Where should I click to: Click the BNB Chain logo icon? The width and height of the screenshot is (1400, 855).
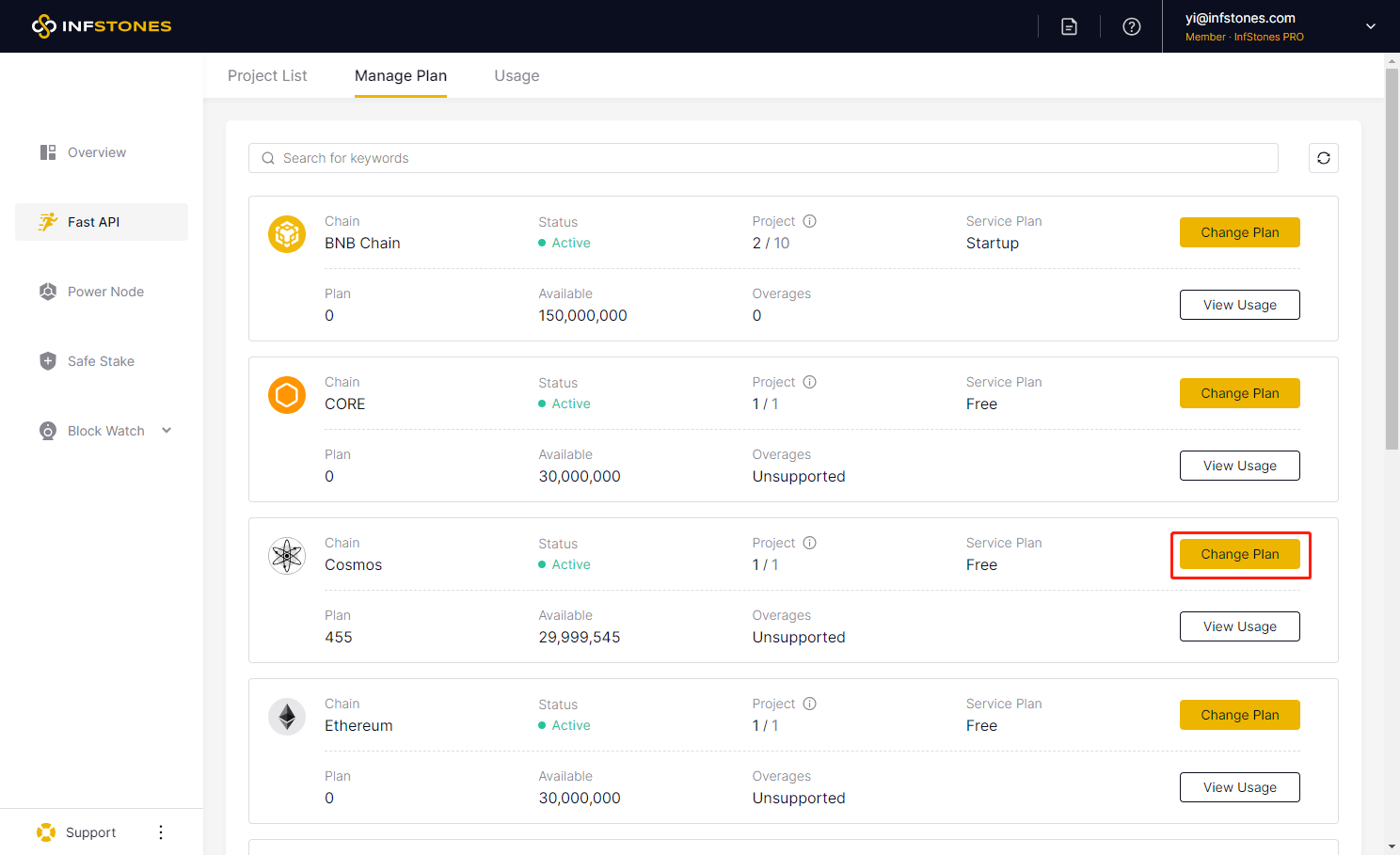click(287, 233)
